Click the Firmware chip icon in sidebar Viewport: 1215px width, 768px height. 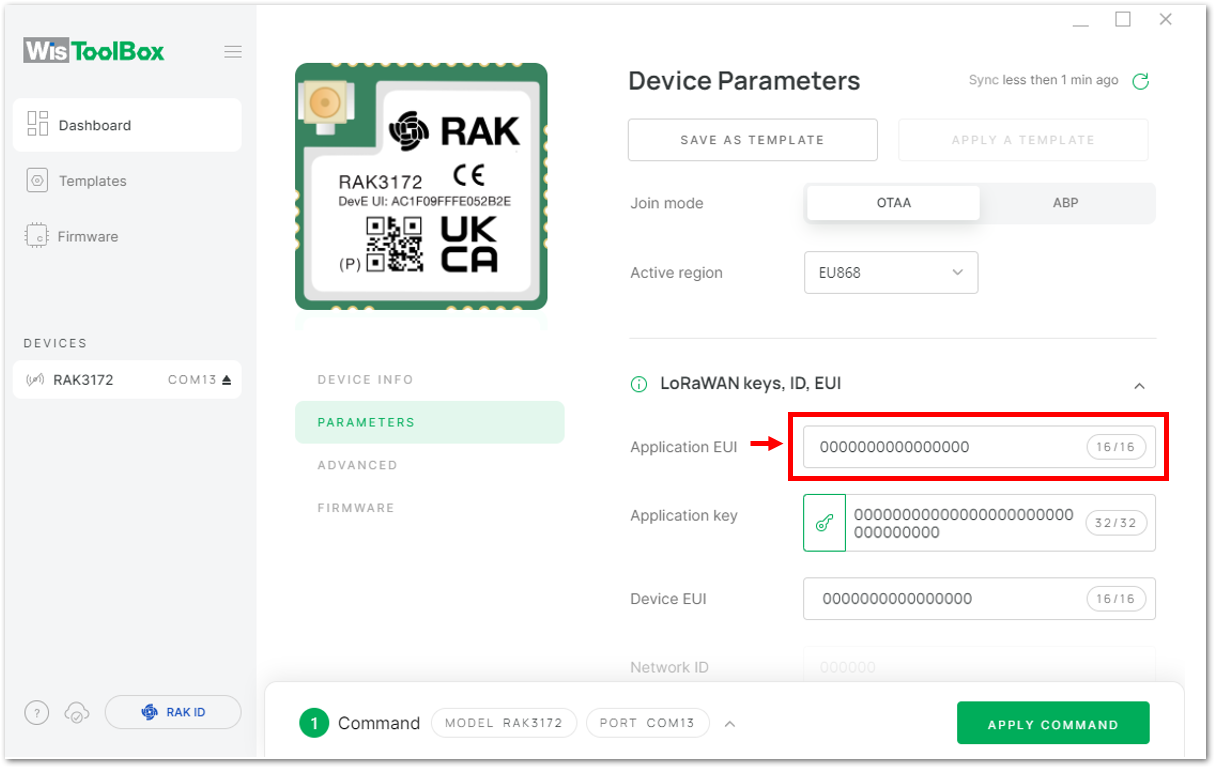pyautogui.click(x=37, y=237)
